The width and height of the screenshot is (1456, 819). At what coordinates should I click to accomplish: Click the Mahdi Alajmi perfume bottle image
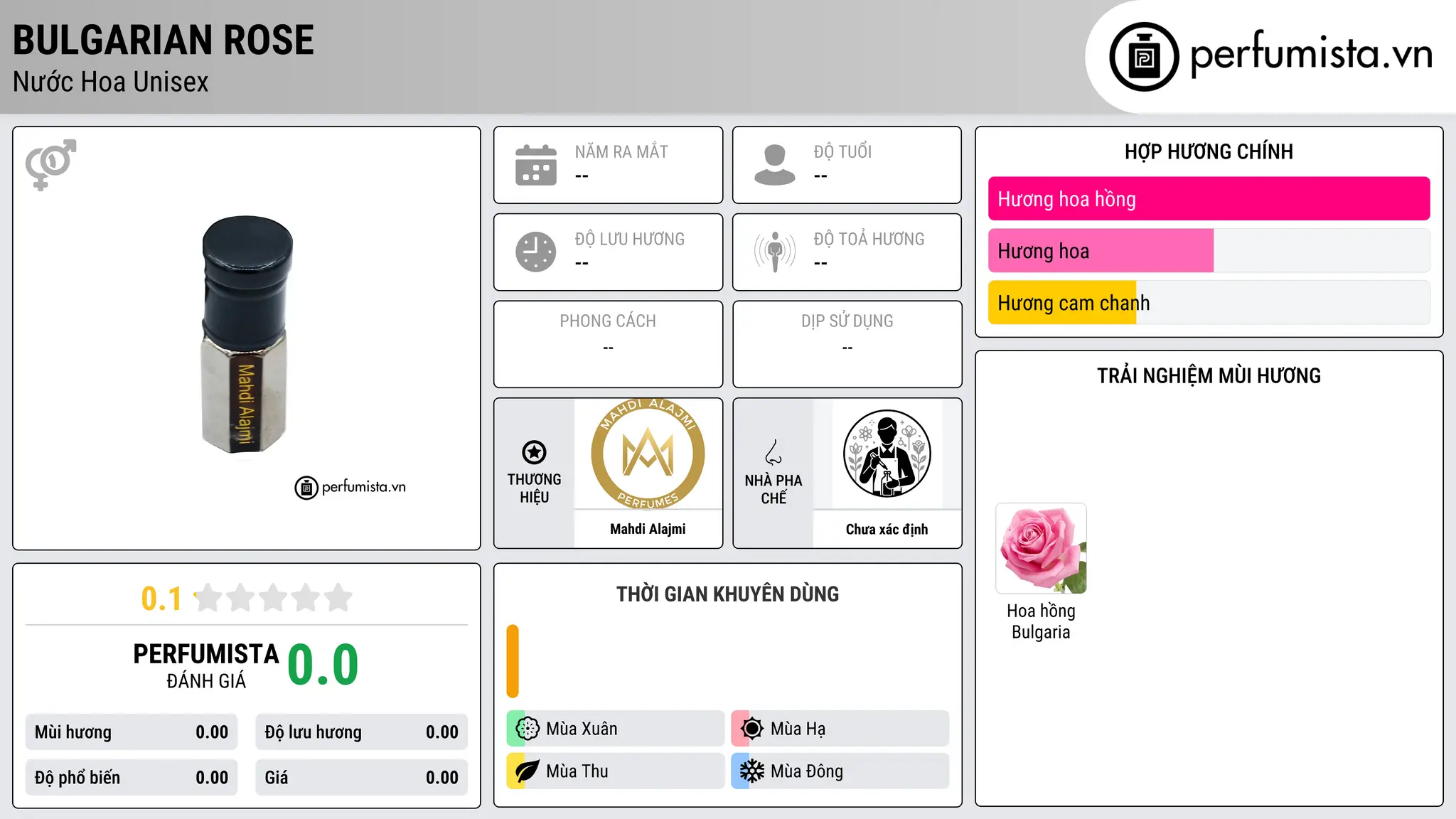pyautogui.click(x=247, y=334)
